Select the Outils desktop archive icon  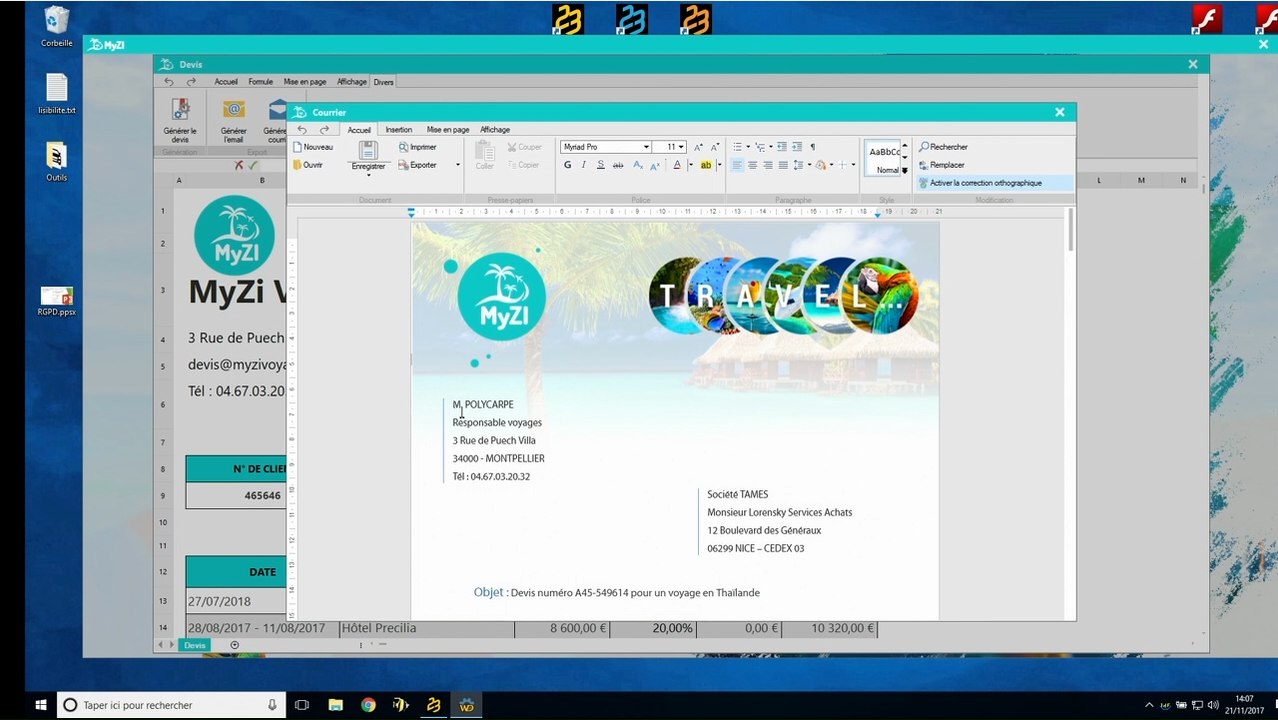57,162
